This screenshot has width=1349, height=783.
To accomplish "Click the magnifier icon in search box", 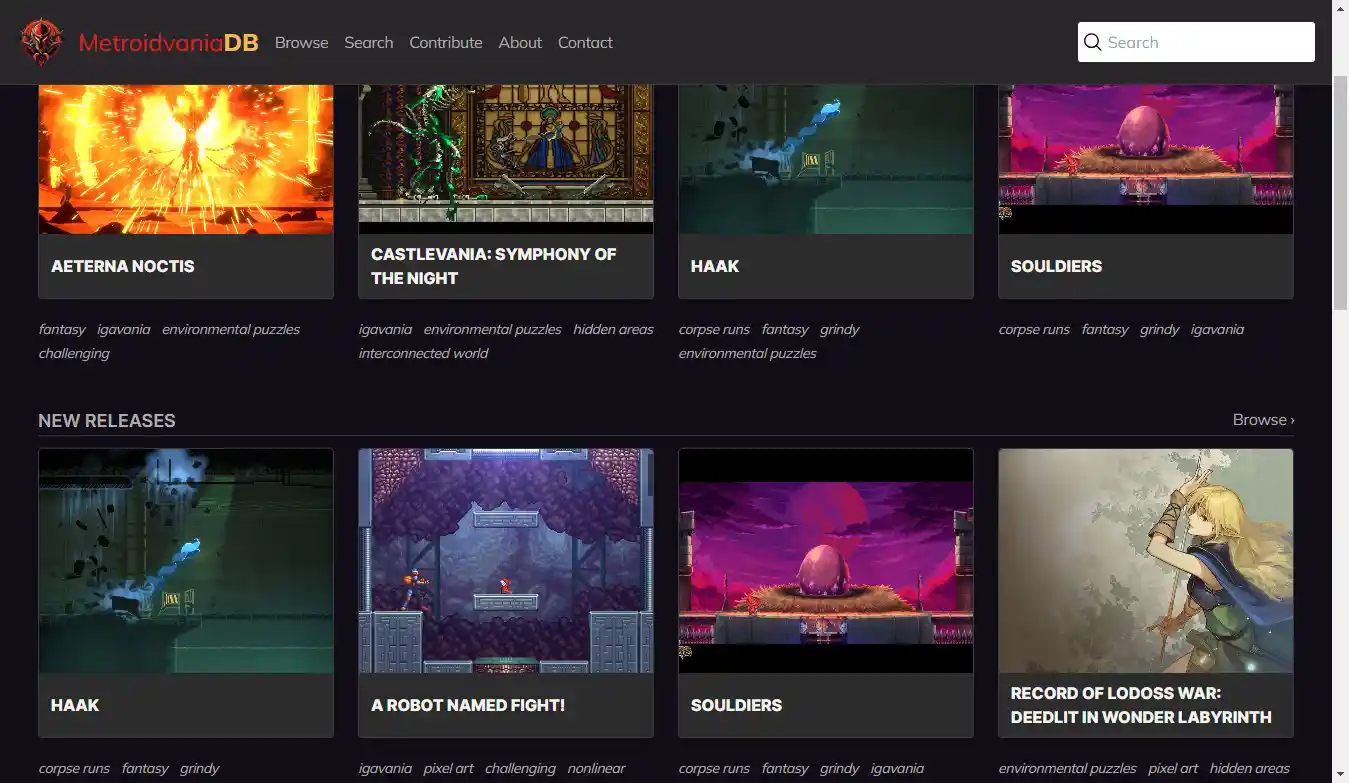I will click(1092, 42).
